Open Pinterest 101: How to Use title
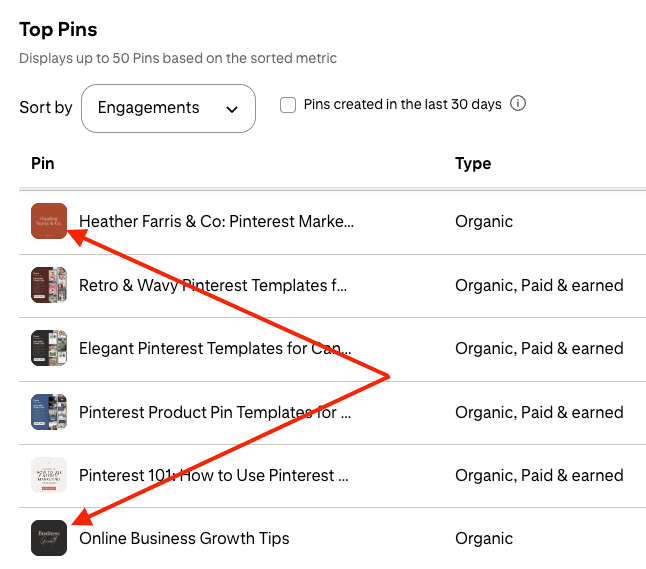 [213, 475]
